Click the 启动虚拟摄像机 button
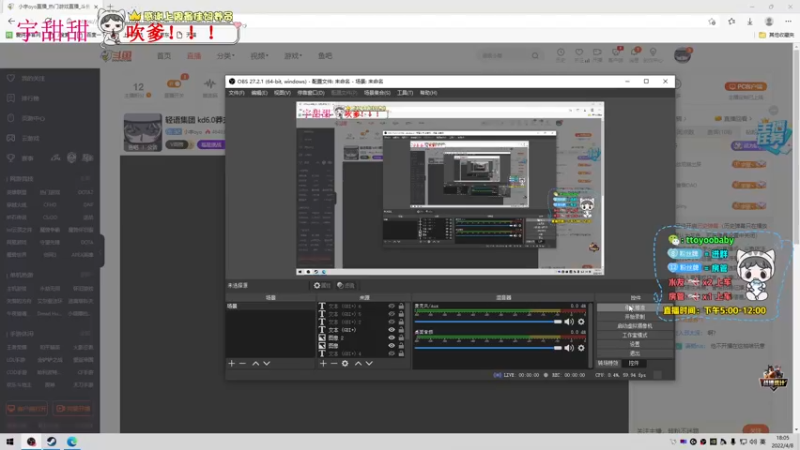 (635, 326)
